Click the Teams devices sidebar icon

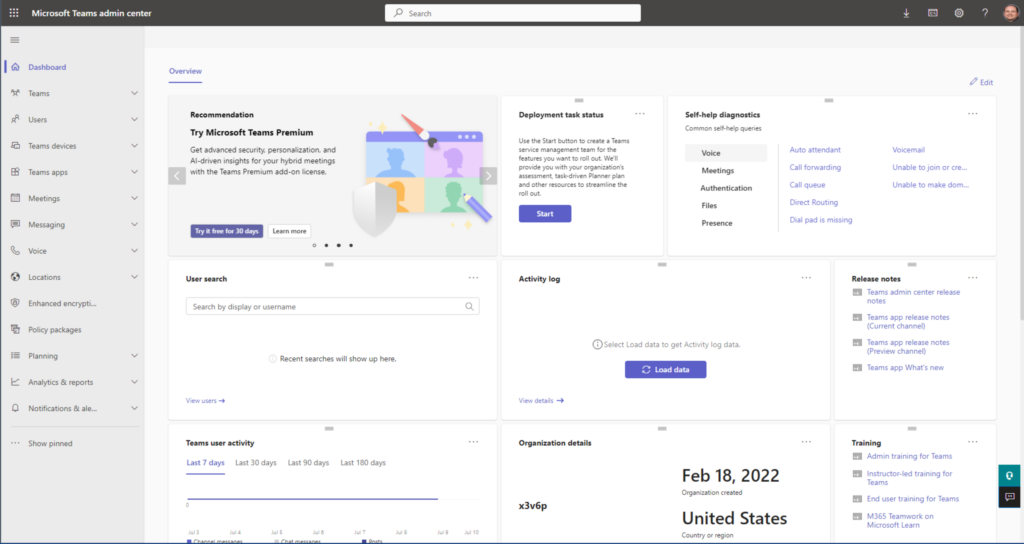click(15, 146)
